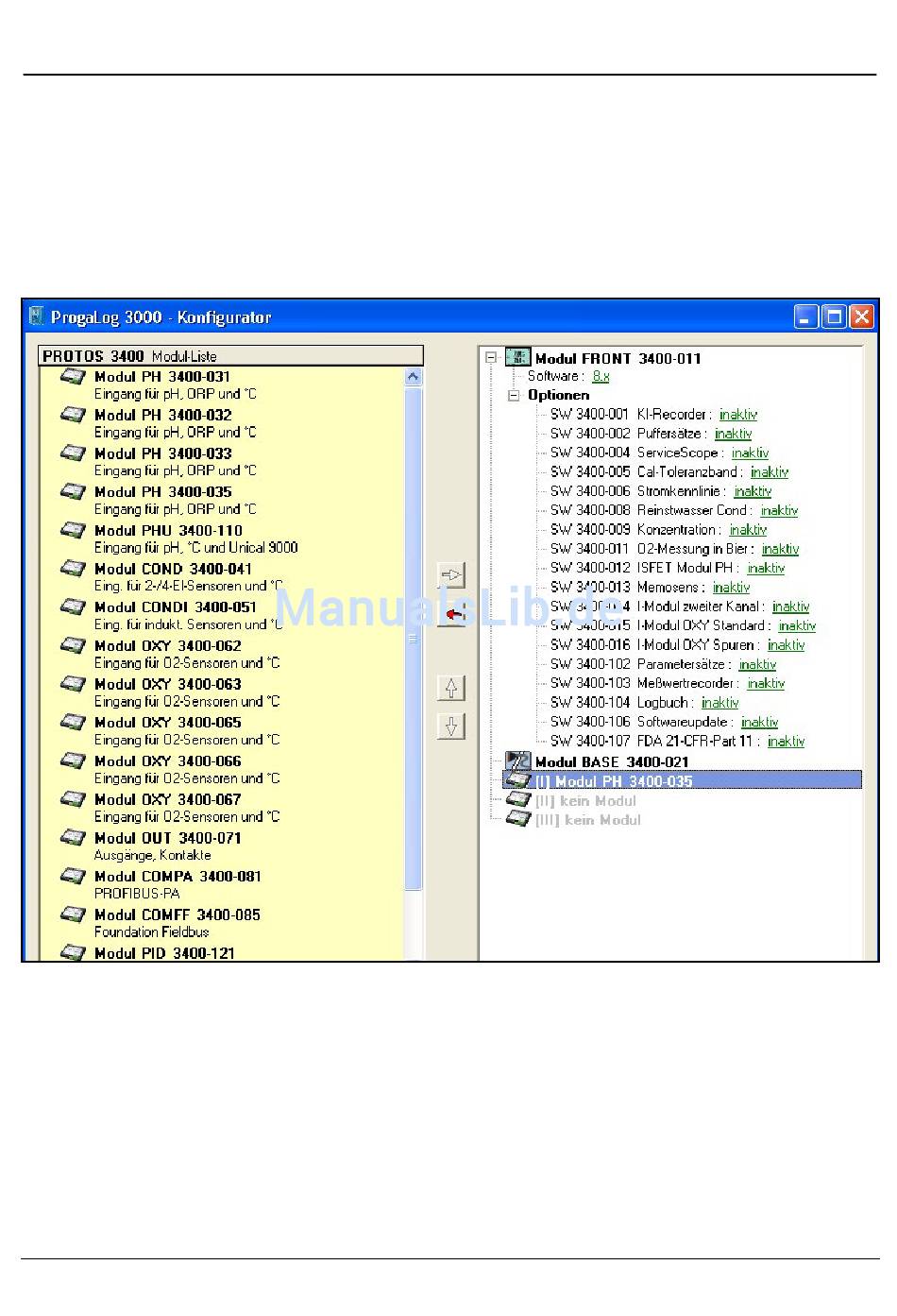This screenshot has height=1316, width=897.
Task: Click the icon of slot [I] Modul PH 3400-035
Action: tap(518, 780)
